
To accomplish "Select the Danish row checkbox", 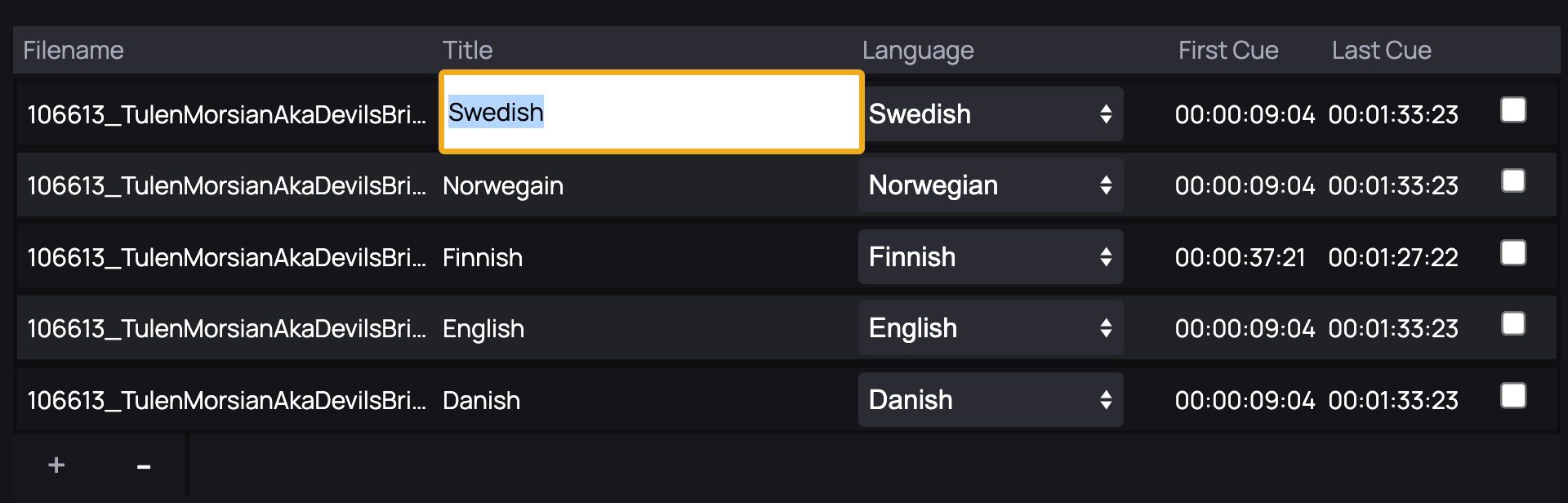I will pyautogui.click(x=1513, y=396).
